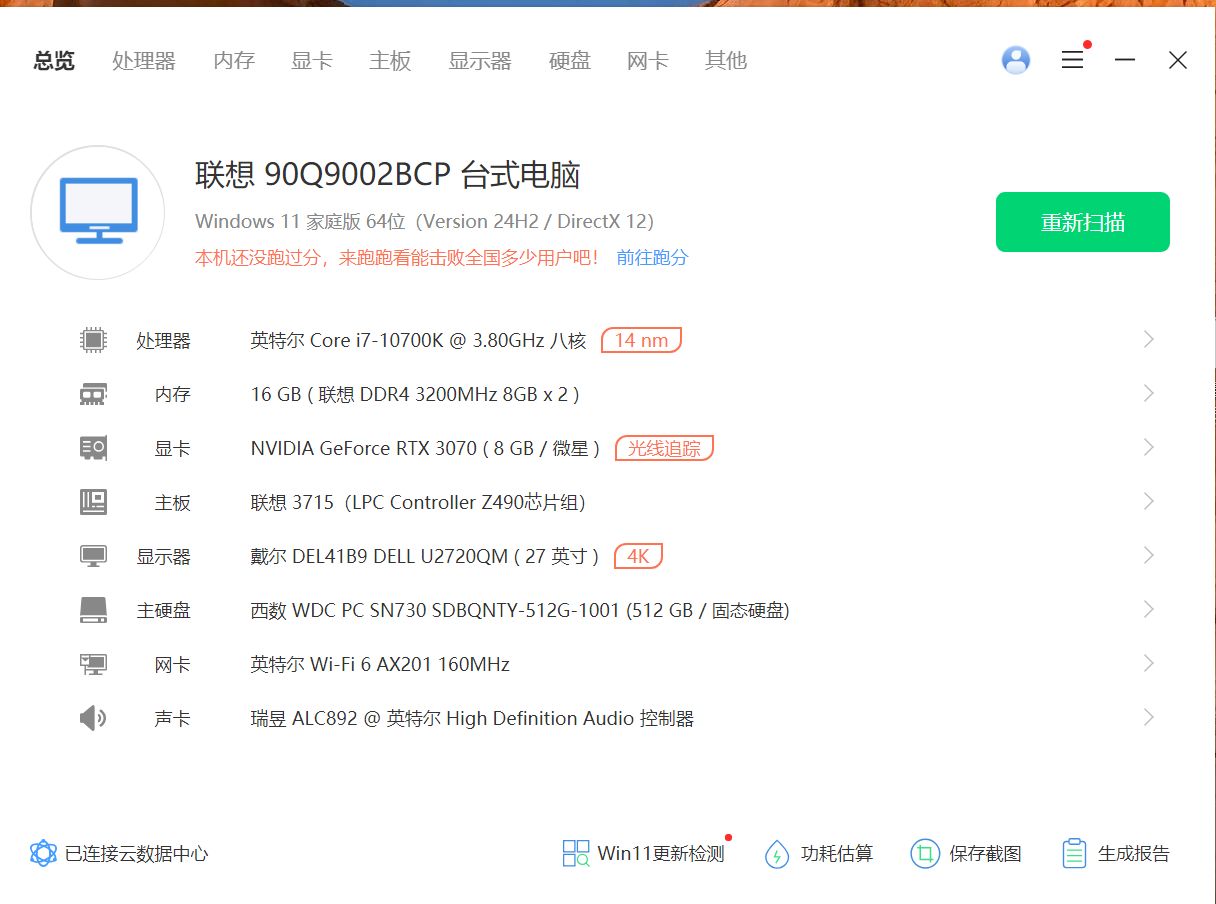The width and height of the screenshot is (1216, 904).
Task: Close the hardware info window
Action: pos(1178,60)
